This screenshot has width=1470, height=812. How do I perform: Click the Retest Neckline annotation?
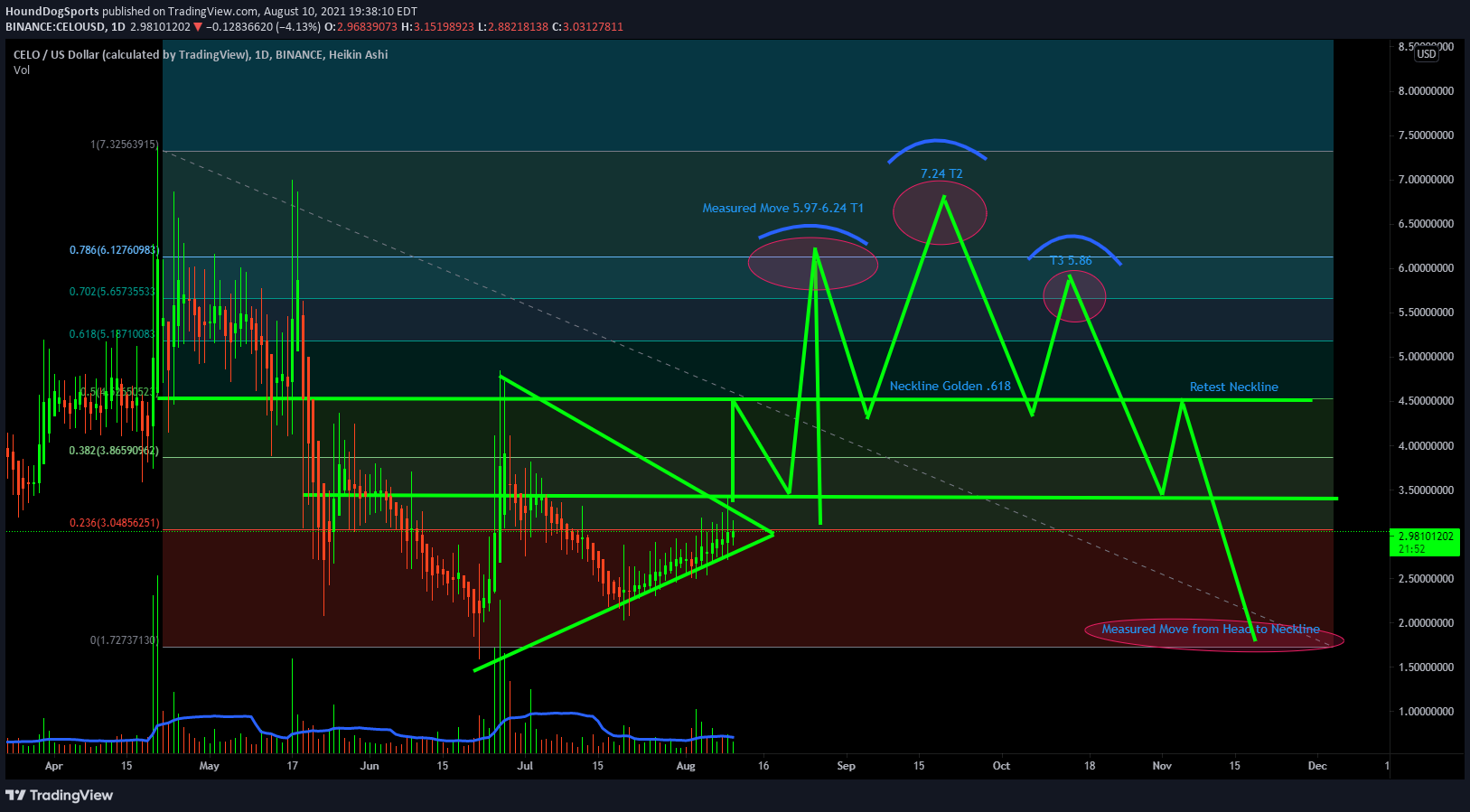point(1233,387)
